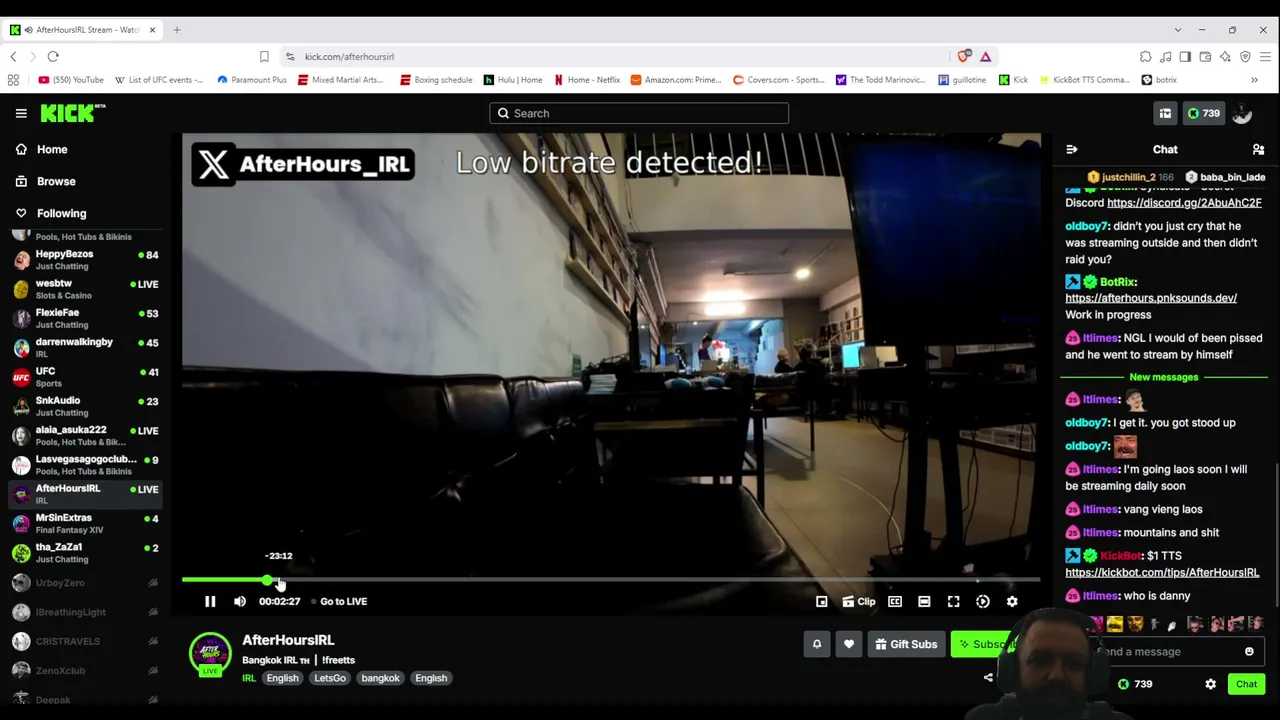Image resolution: width=1280 pixels, height=720 pixels.
Task: Reload the page in the browser
Action: [53, 57]
